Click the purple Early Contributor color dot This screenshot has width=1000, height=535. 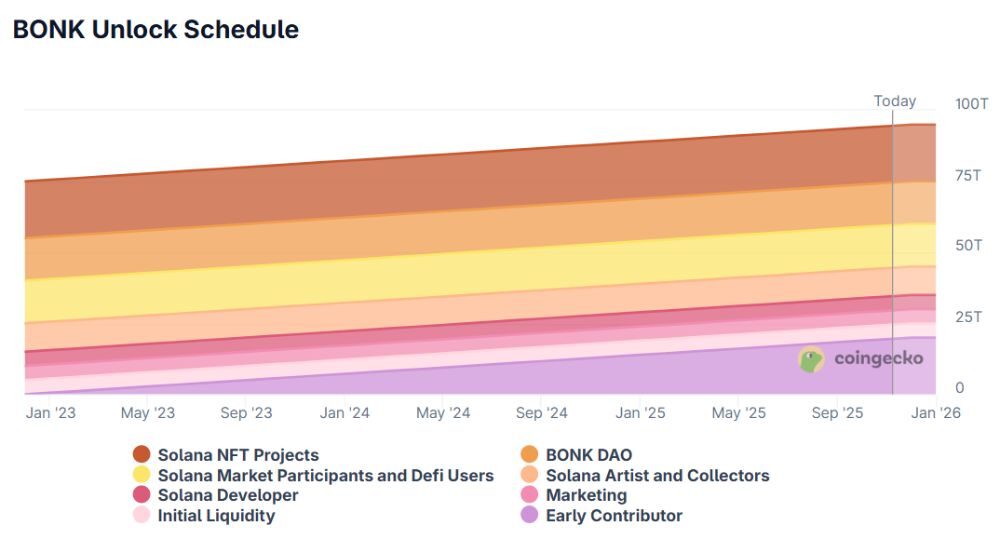(530, 515)
